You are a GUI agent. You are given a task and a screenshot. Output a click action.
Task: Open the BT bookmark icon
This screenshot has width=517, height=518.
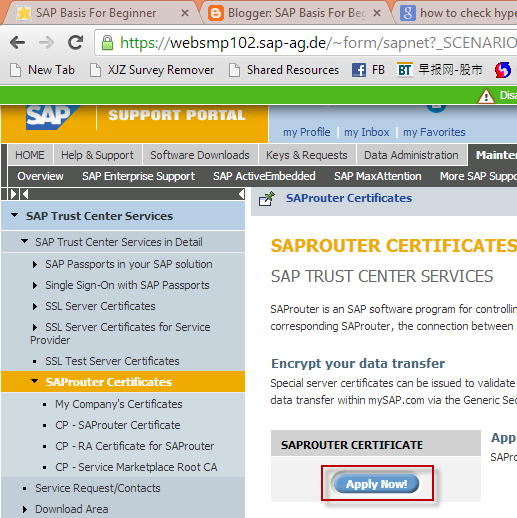pyautogui.click(x=405, y=70)
